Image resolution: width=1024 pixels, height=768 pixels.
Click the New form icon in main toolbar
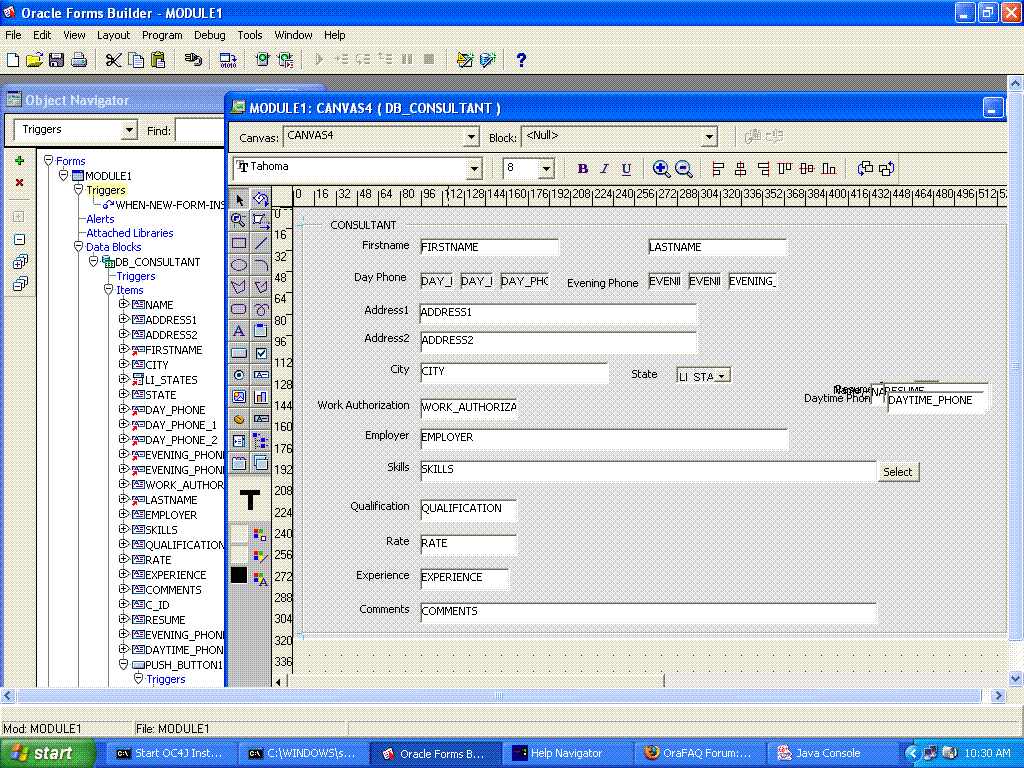pos(13,60)
